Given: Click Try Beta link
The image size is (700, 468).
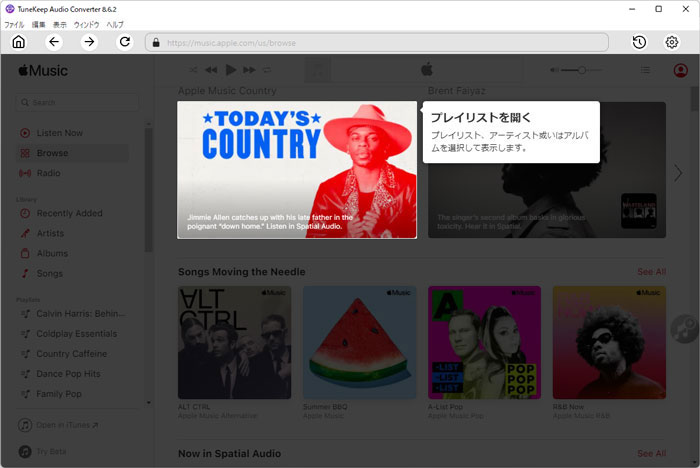Looking at the screenshot, I should pyautogui.click(x=42, y=451).
